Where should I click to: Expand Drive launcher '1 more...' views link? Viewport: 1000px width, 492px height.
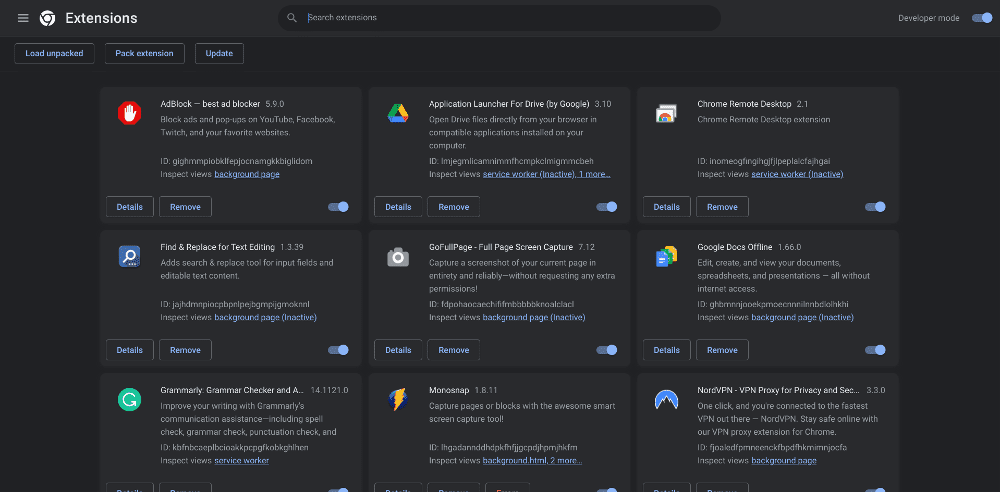pyautogui.click(x=594, y=174)
